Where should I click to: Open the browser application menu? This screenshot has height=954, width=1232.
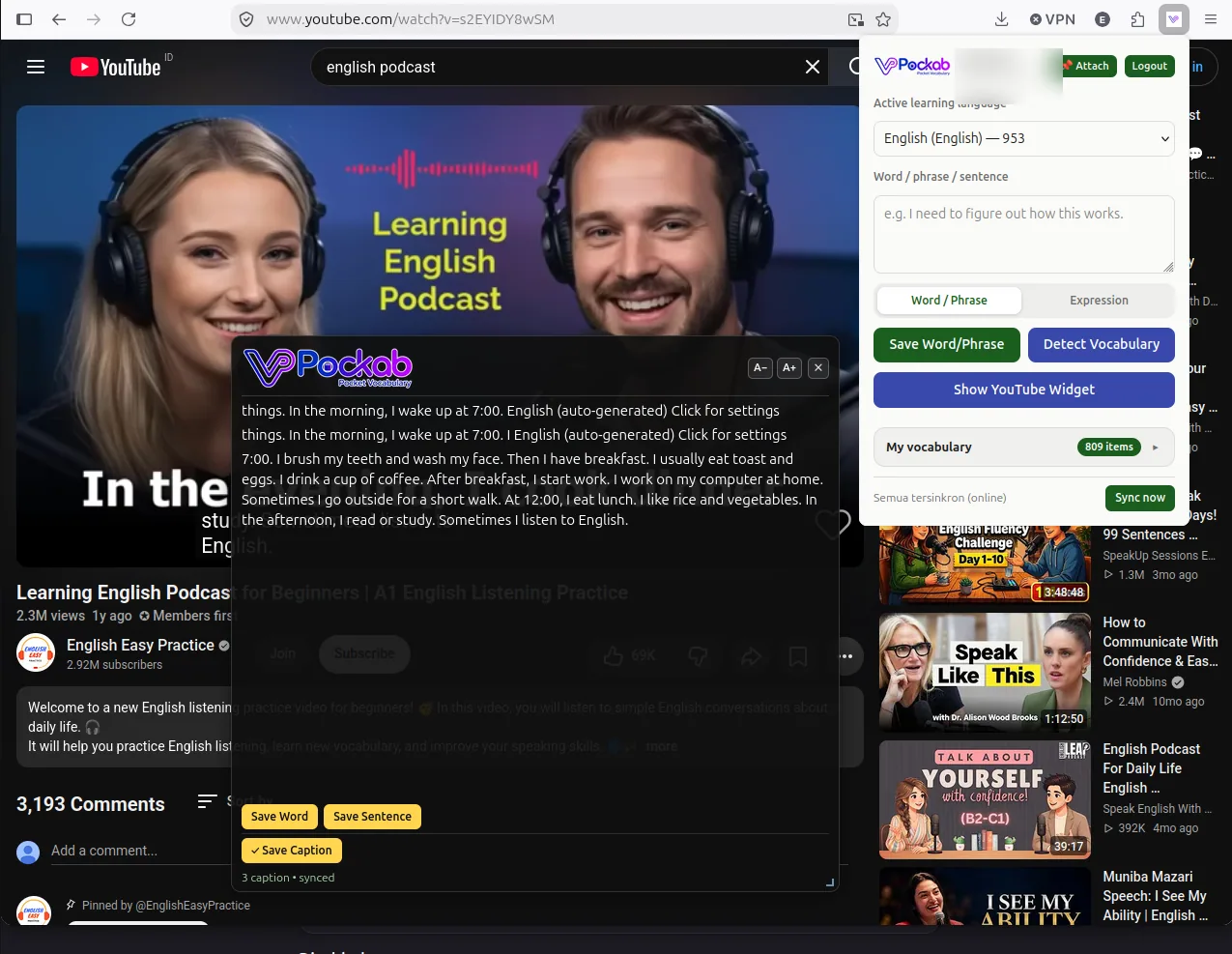[x=1211, y=19]
